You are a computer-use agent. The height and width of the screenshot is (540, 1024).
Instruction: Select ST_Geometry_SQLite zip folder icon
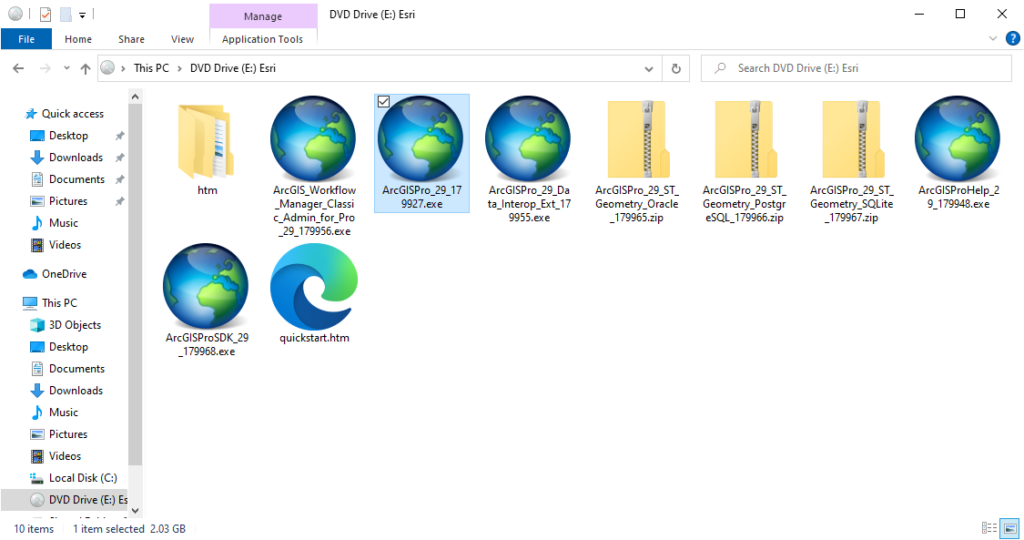tap(852, 138)
